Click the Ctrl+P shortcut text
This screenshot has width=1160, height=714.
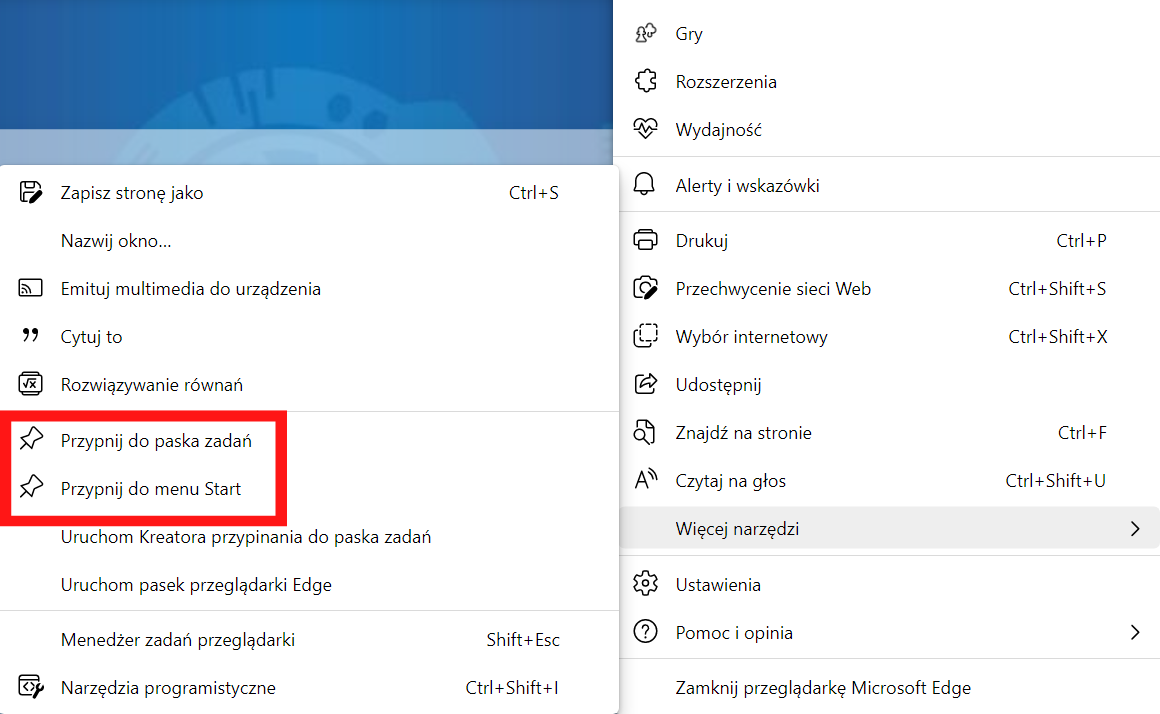(x=1081, y=240)
